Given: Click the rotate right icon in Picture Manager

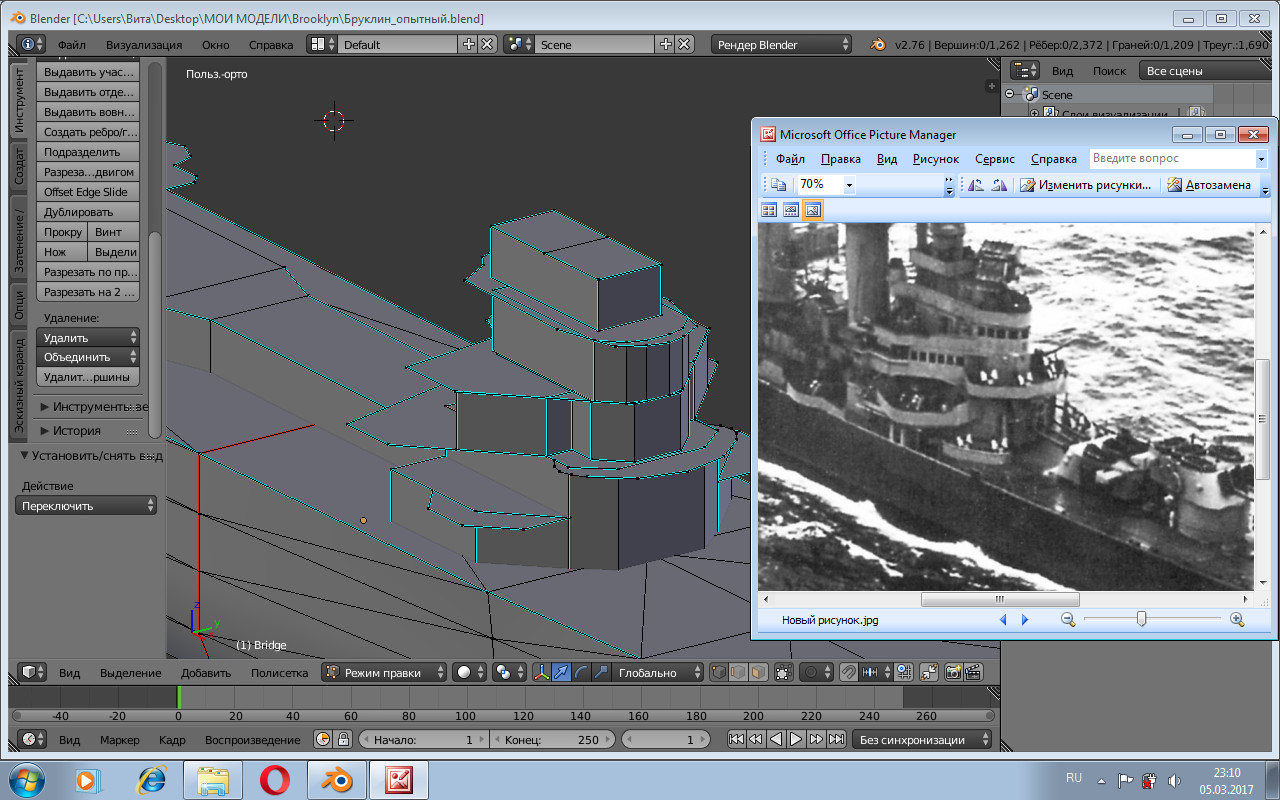Looking at the screenshot, I should click(998, 185).
